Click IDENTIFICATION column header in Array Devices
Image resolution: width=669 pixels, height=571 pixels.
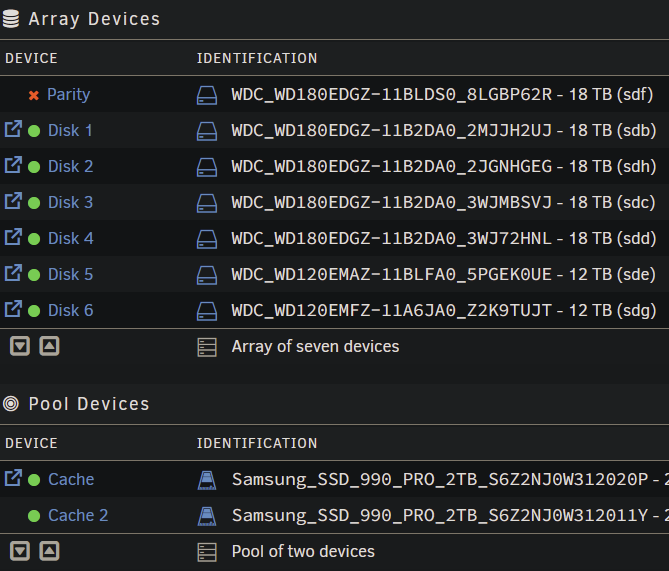[257, 58]
